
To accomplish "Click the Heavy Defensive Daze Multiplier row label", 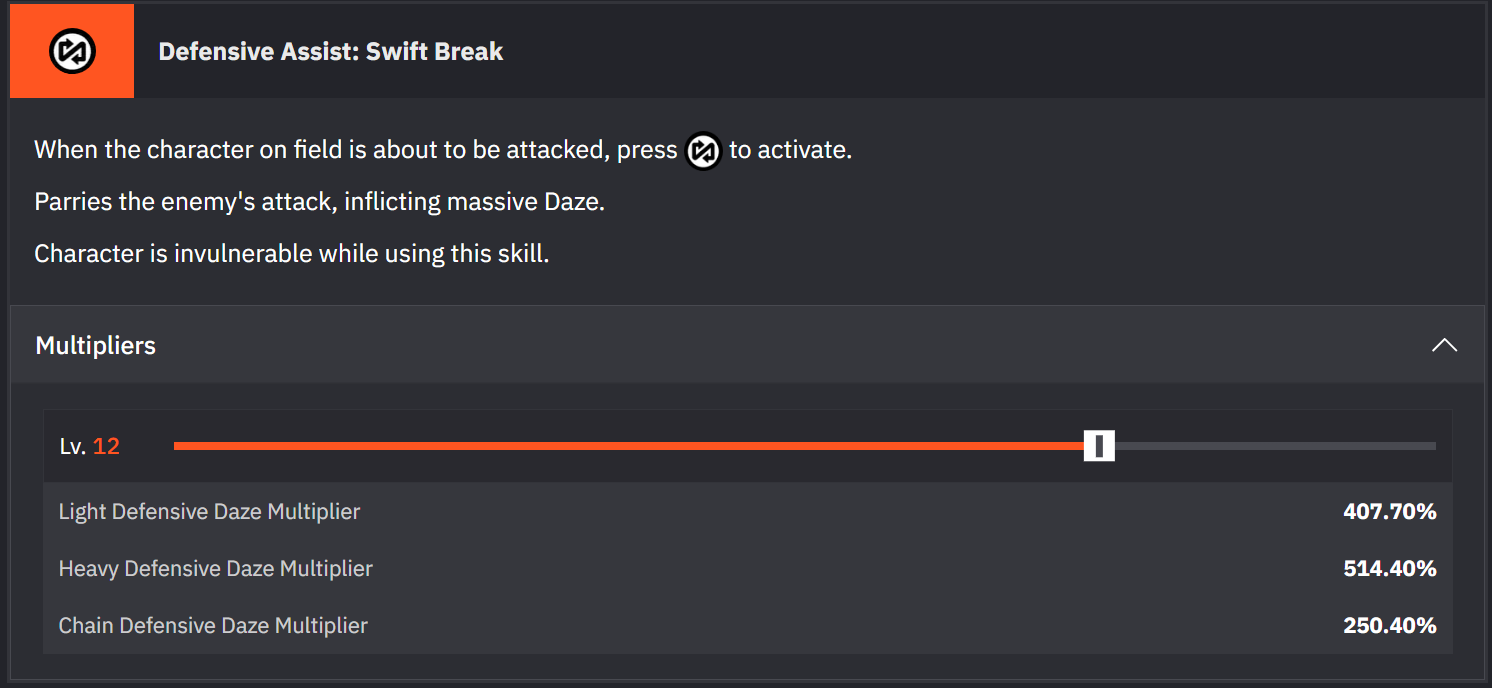I will click(x=216, y=569).
